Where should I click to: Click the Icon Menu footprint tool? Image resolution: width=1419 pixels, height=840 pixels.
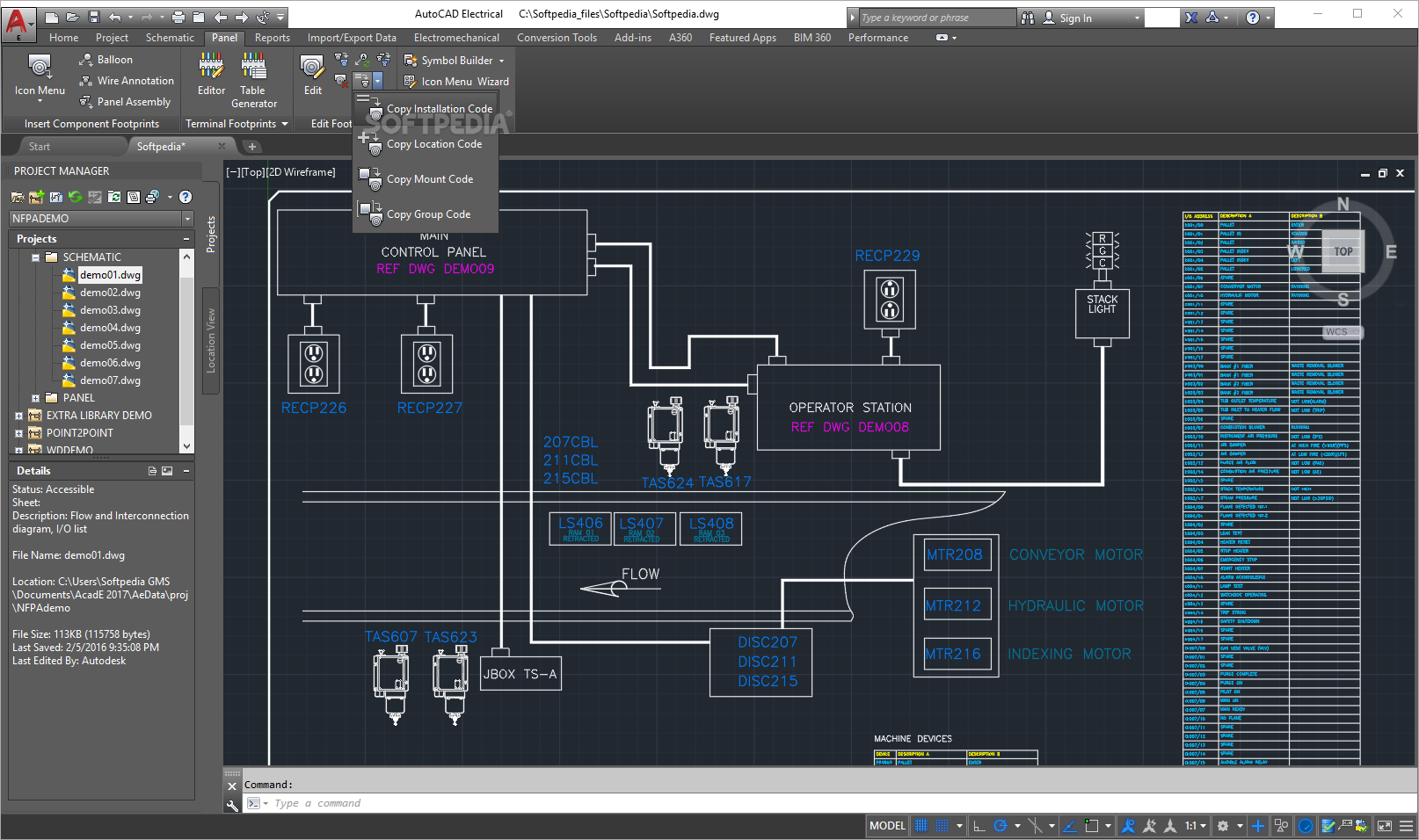click(x=40, y=76)
